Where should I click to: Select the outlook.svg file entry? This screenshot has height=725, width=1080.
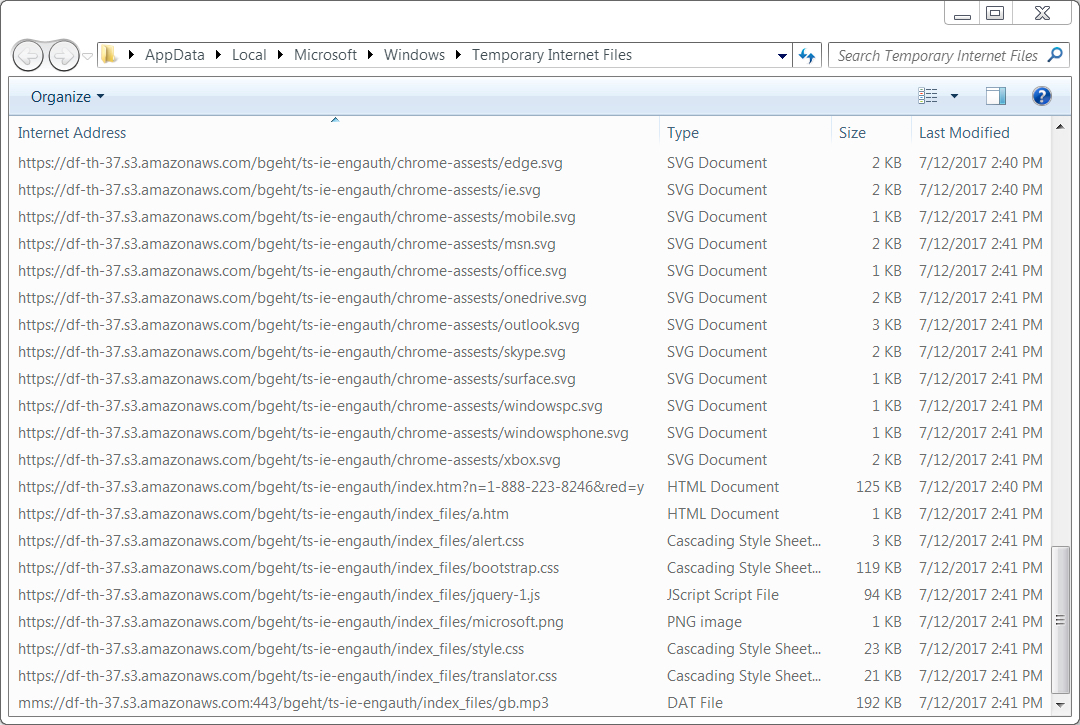coord(530,325)
